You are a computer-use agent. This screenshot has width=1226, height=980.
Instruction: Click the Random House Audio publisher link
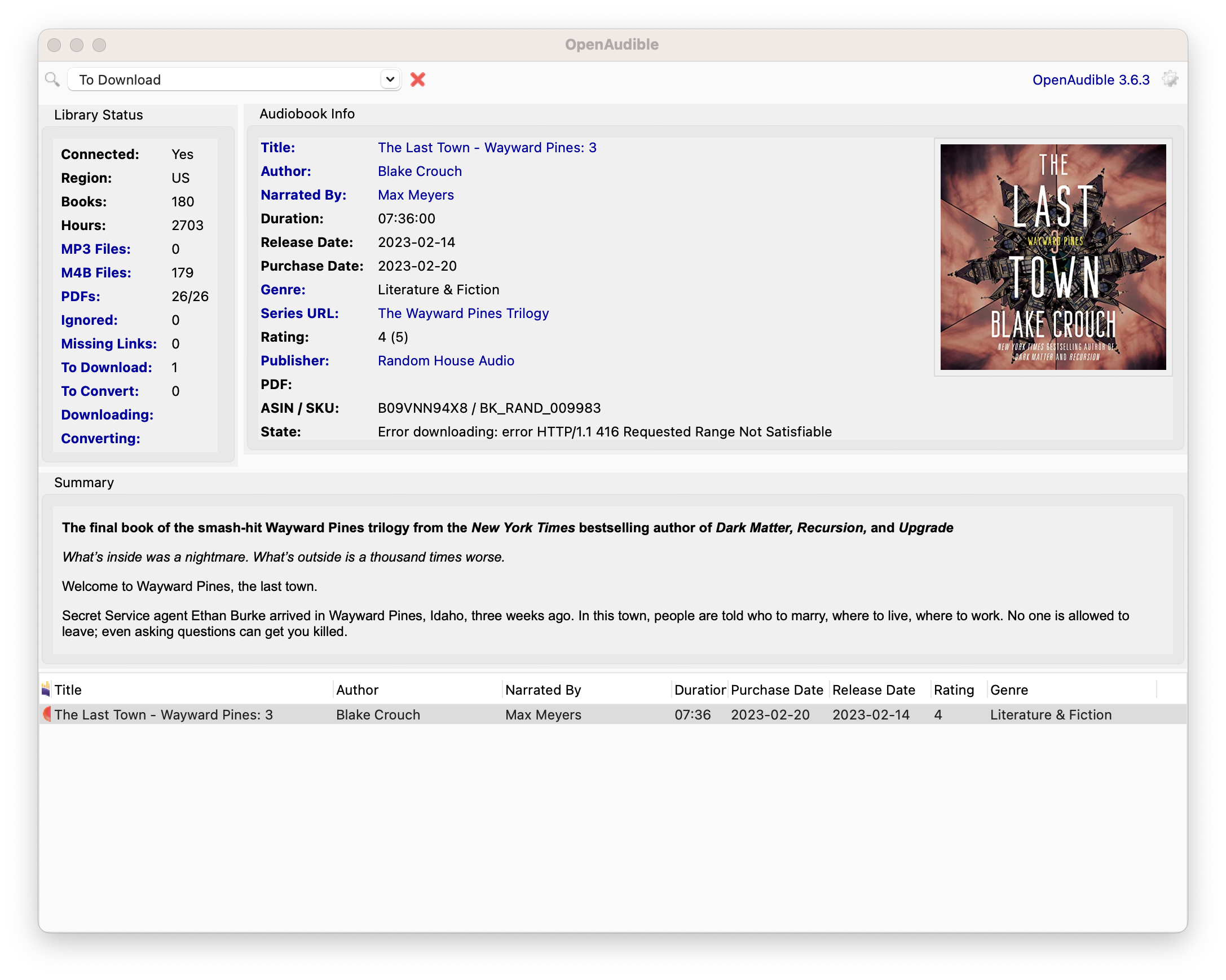tap(446, 360)
